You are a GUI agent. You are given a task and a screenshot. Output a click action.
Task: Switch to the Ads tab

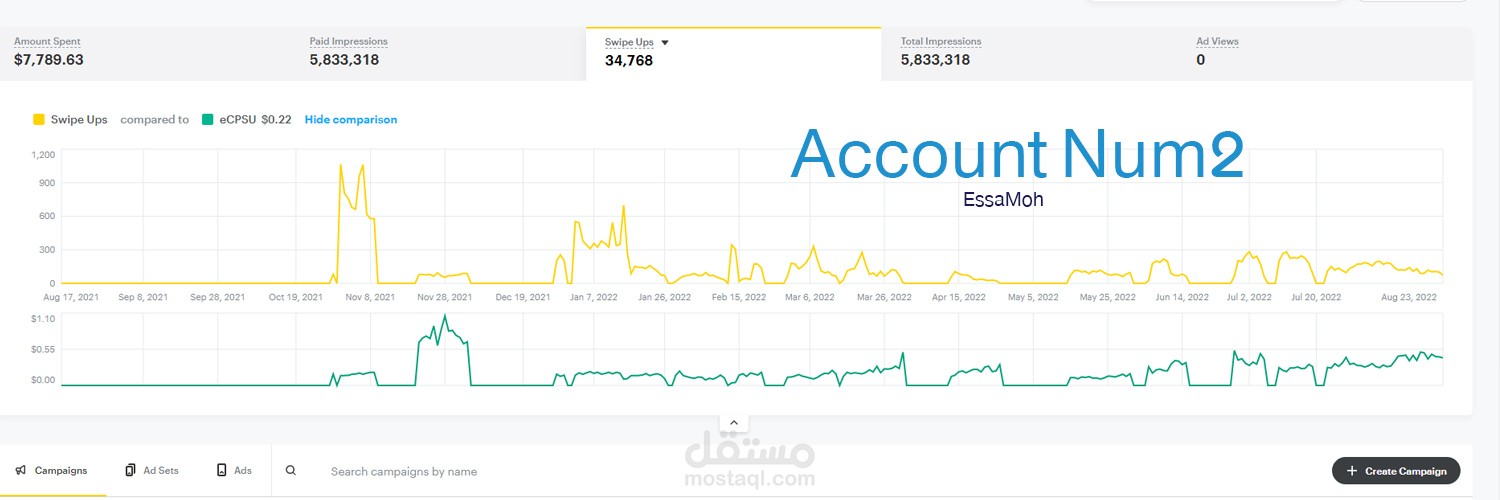click(234, 470)
